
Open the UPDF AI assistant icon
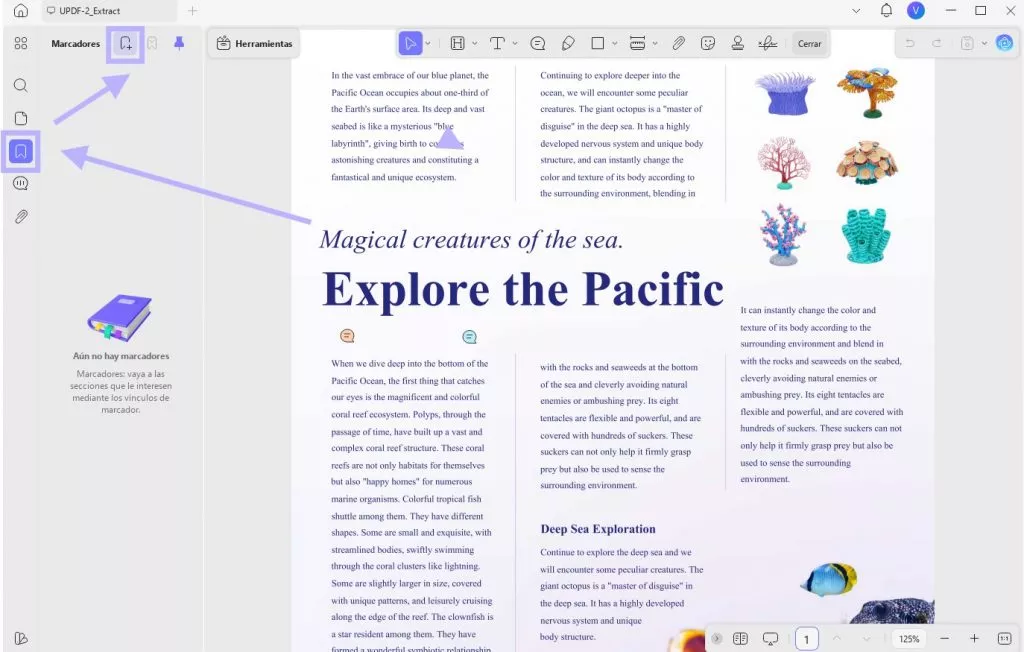(1004, 43)
